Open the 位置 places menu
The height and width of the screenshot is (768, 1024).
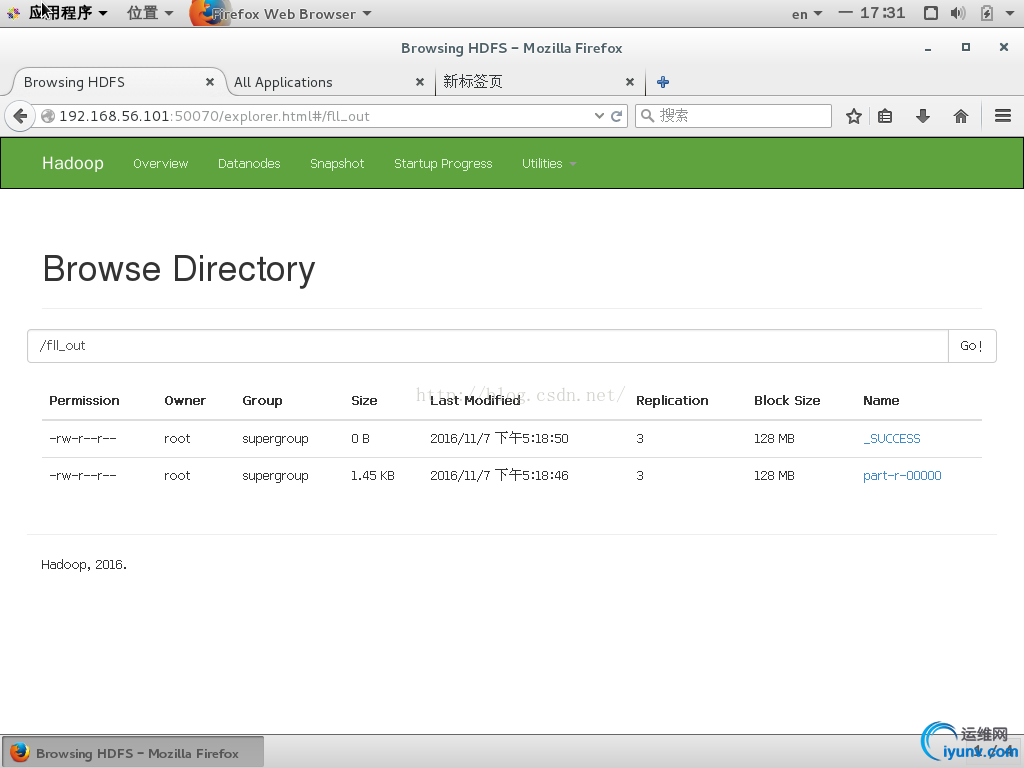coord(150,13)
